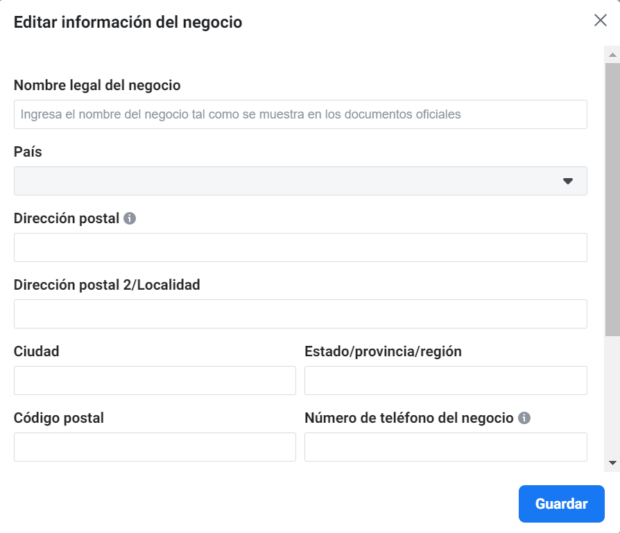
Task: Click the vertical scrollbar thumb
Action: coord(612,200)
